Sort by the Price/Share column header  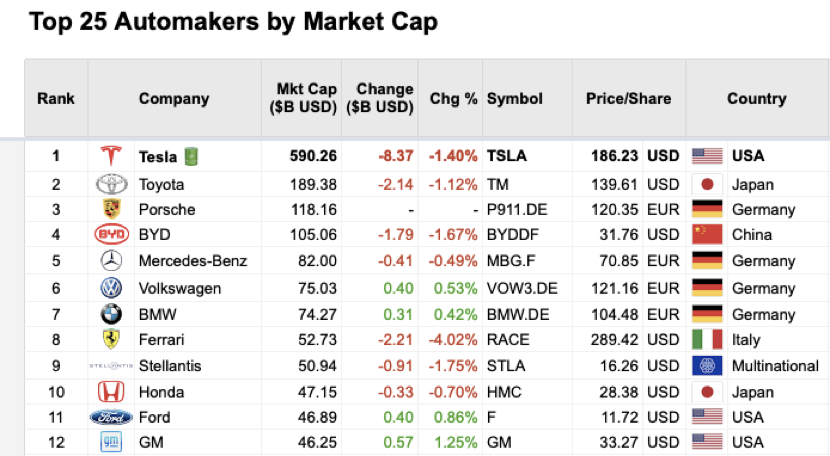[628, 99]
